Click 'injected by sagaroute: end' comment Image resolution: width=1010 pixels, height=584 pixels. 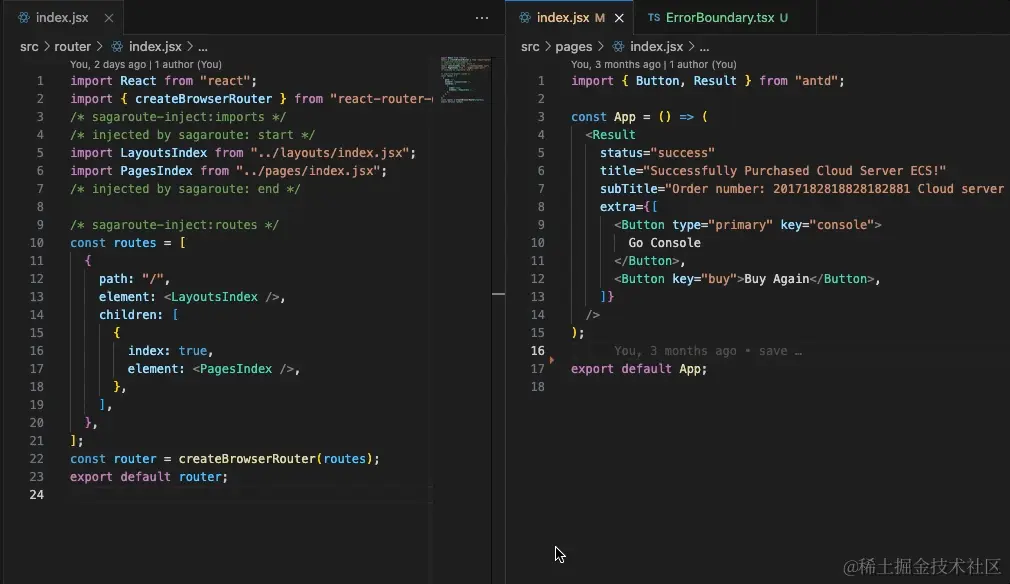(186, 189)
